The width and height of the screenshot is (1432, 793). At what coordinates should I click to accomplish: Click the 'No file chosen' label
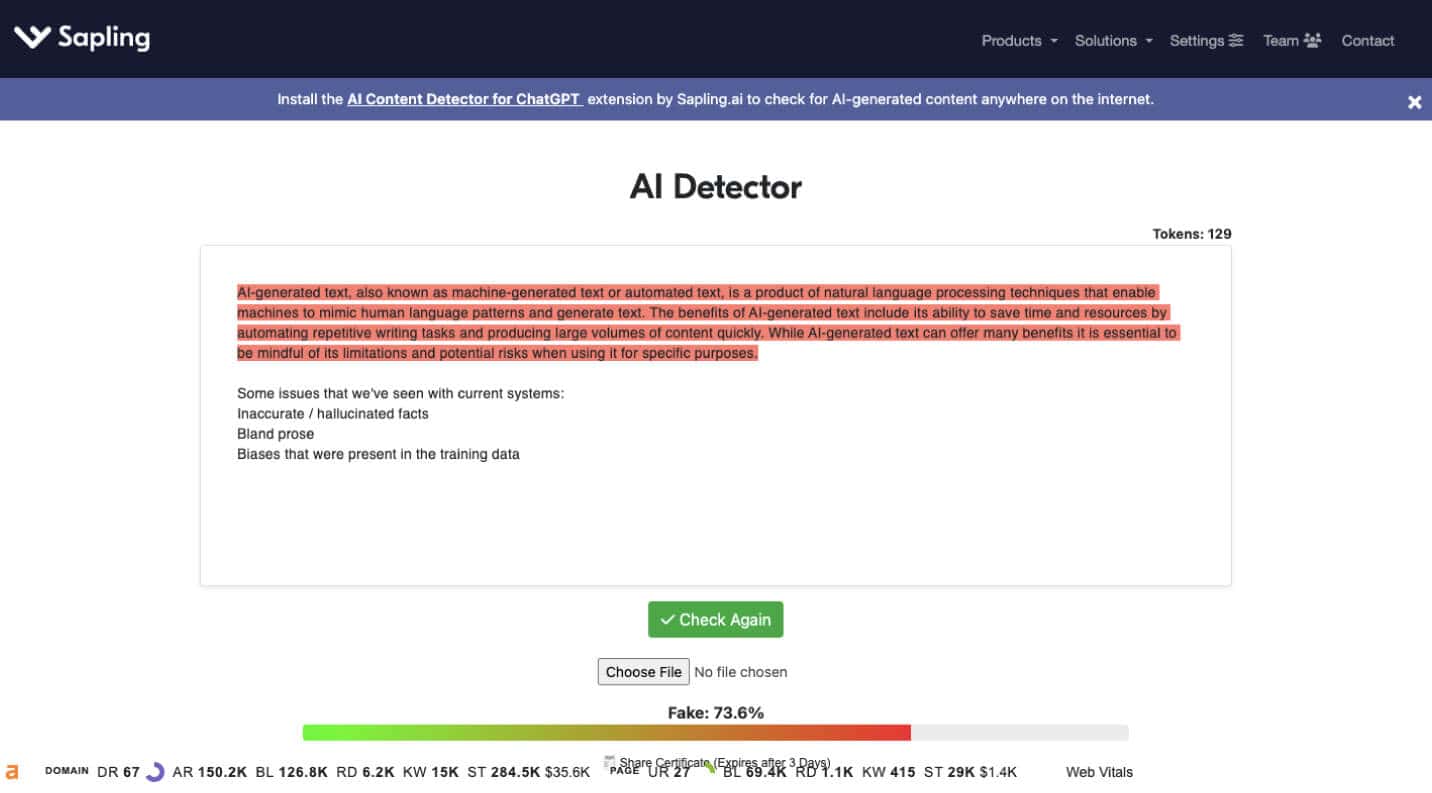(x=741, y=672)
